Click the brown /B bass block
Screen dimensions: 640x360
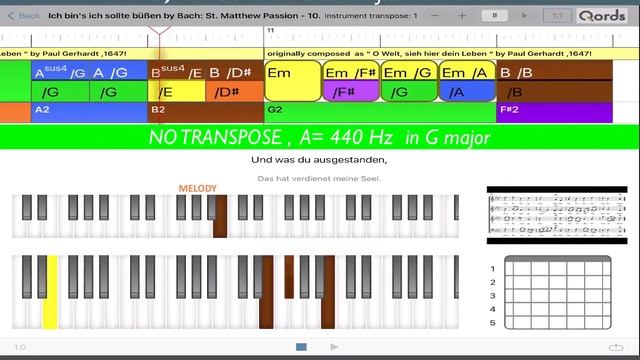click(554, 92)
